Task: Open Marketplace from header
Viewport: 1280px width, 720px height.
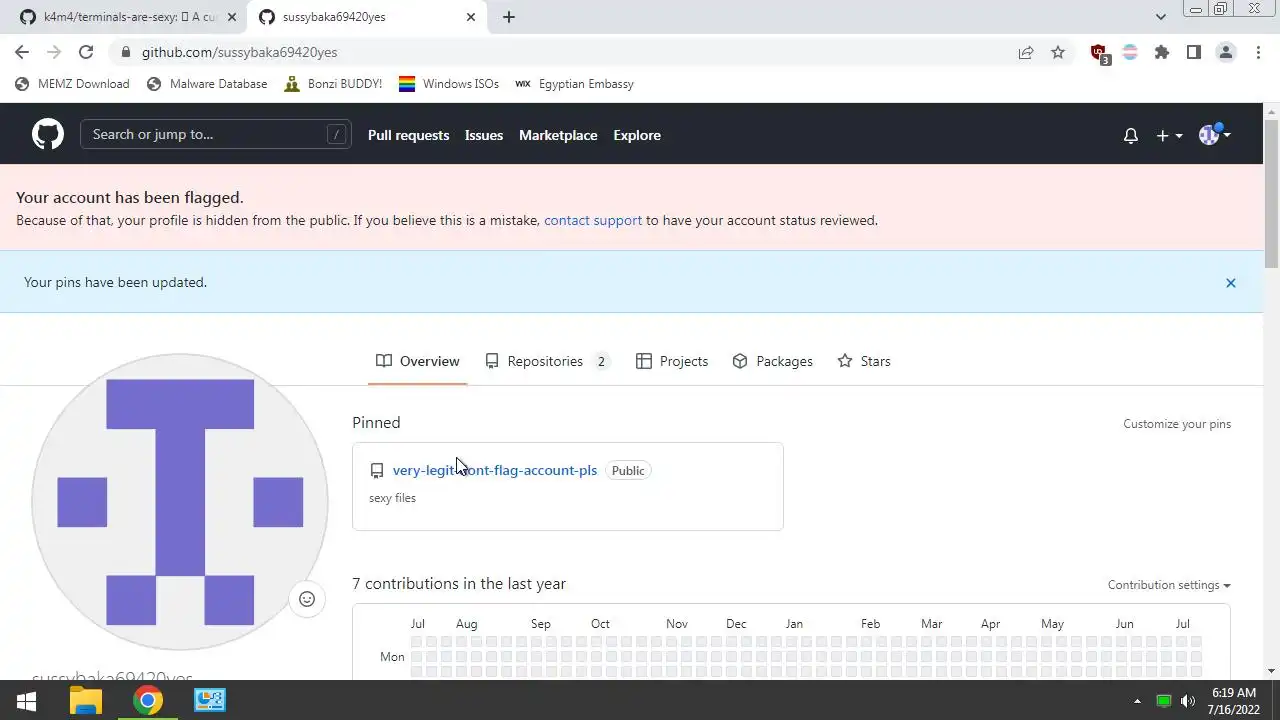Action: point(558,135)
